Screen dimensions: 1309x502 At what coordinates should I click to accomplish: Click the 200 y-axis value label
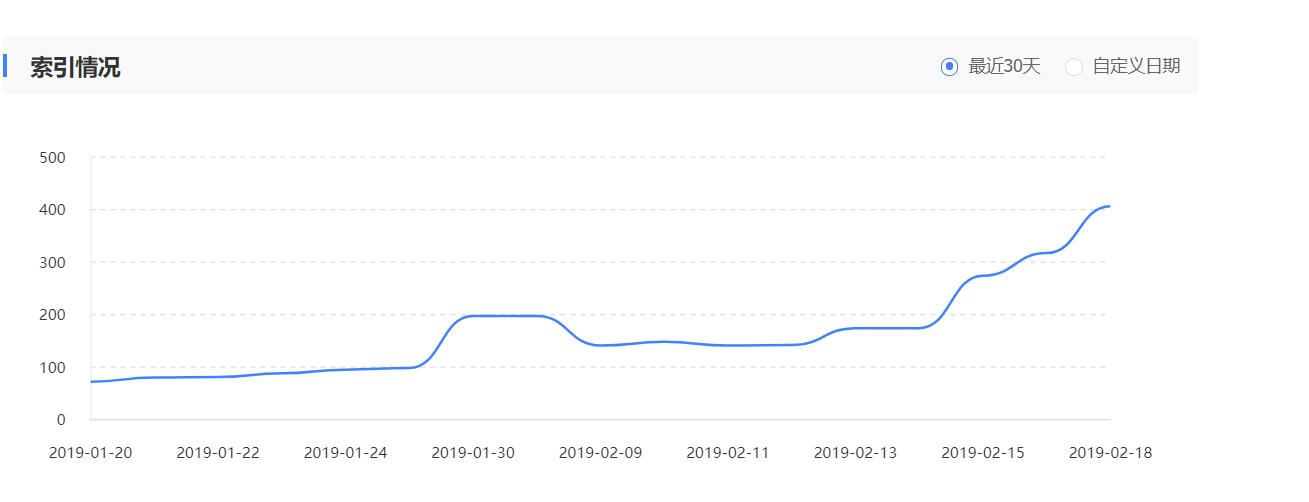pyautogui.click(x=53, y=315)
